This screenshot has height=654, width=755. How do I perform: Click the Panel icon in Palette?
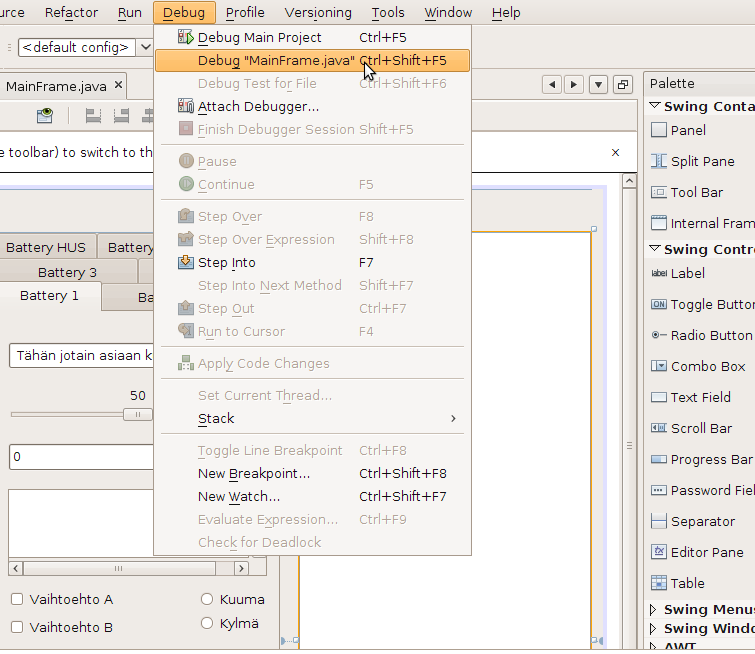click(658, 130)
